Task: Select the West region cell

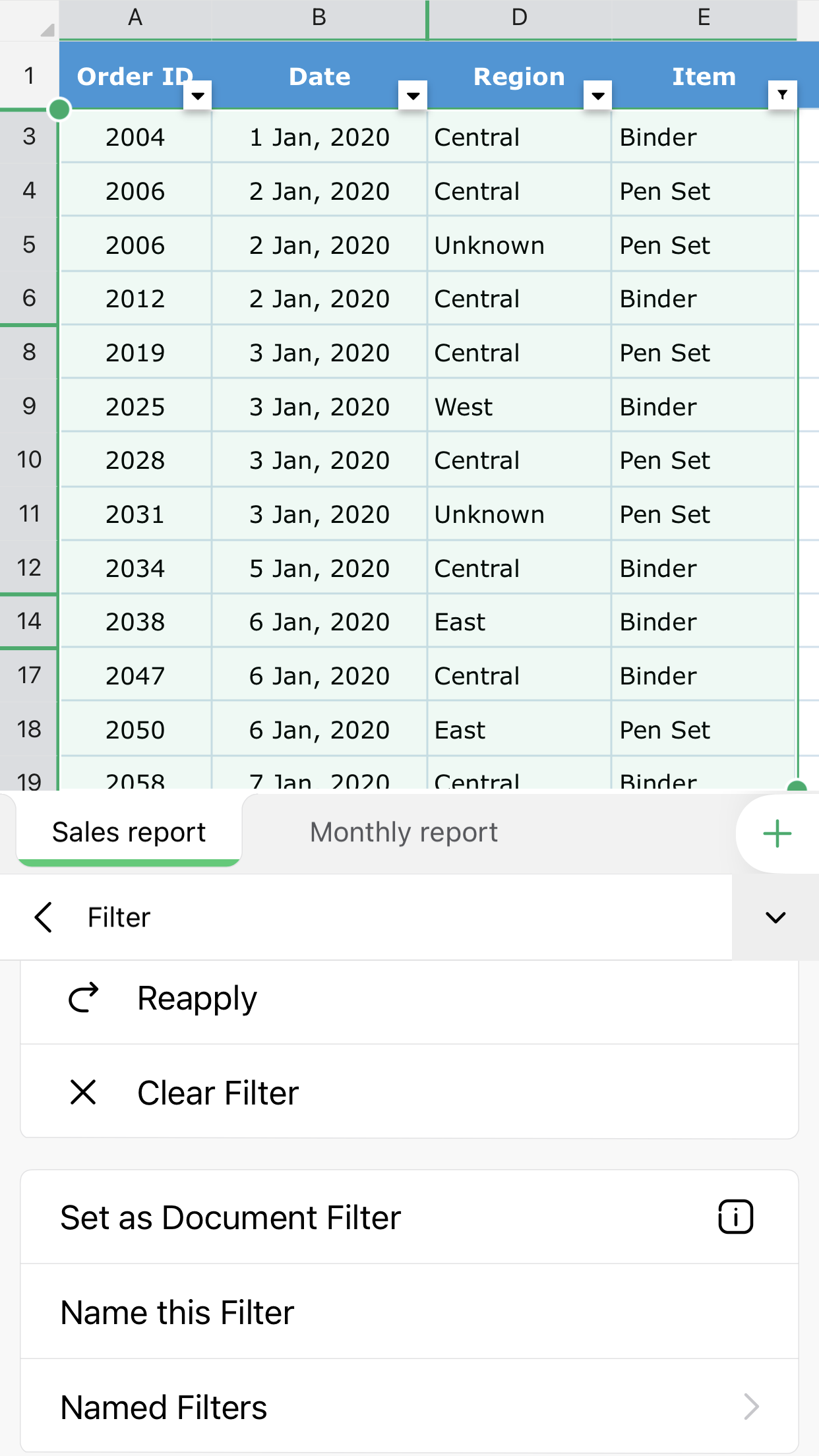Action: [x=464, y=407]
